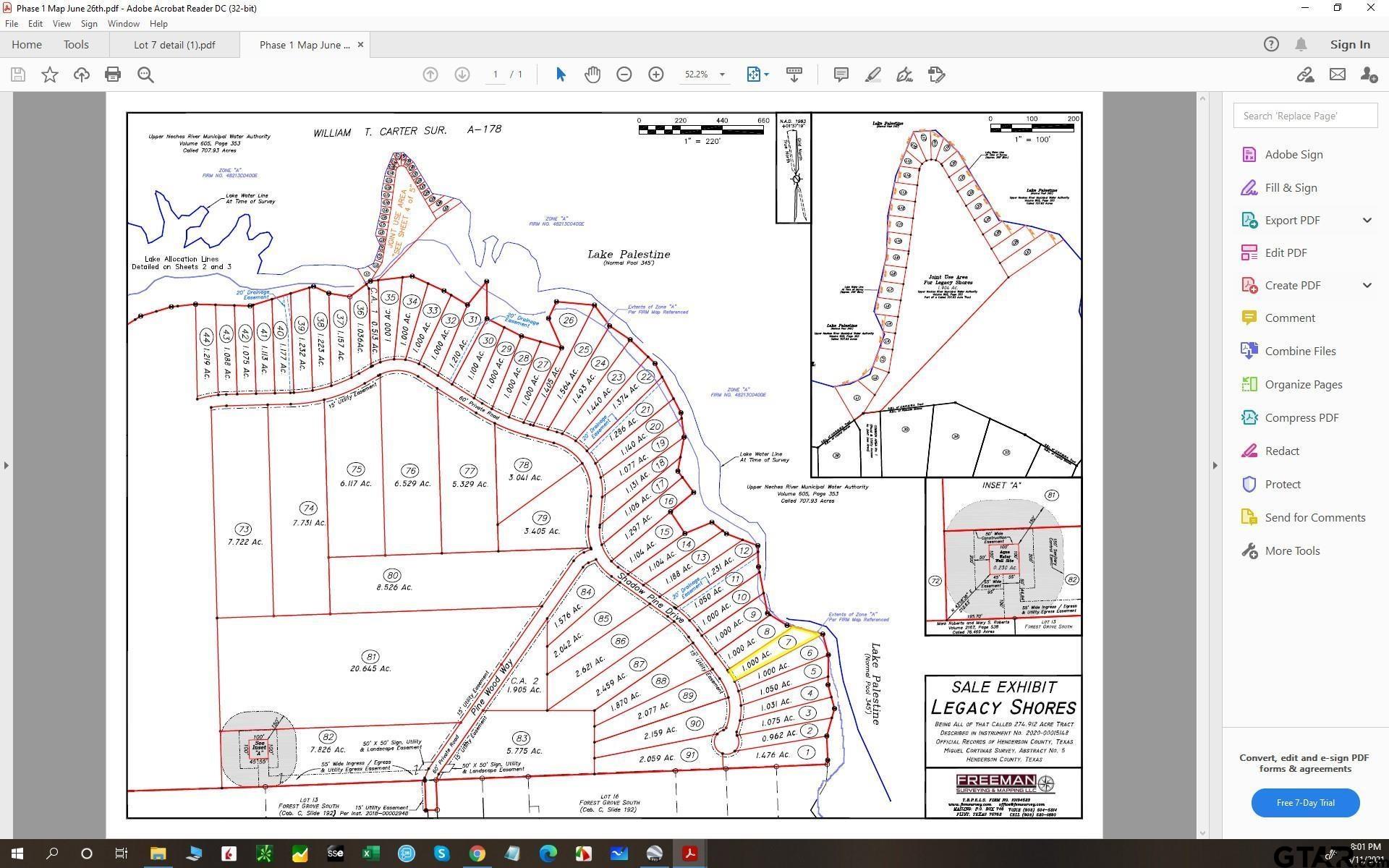Print the document
Viewport: 1389px width, 868px height.
[x=113, y=75]
